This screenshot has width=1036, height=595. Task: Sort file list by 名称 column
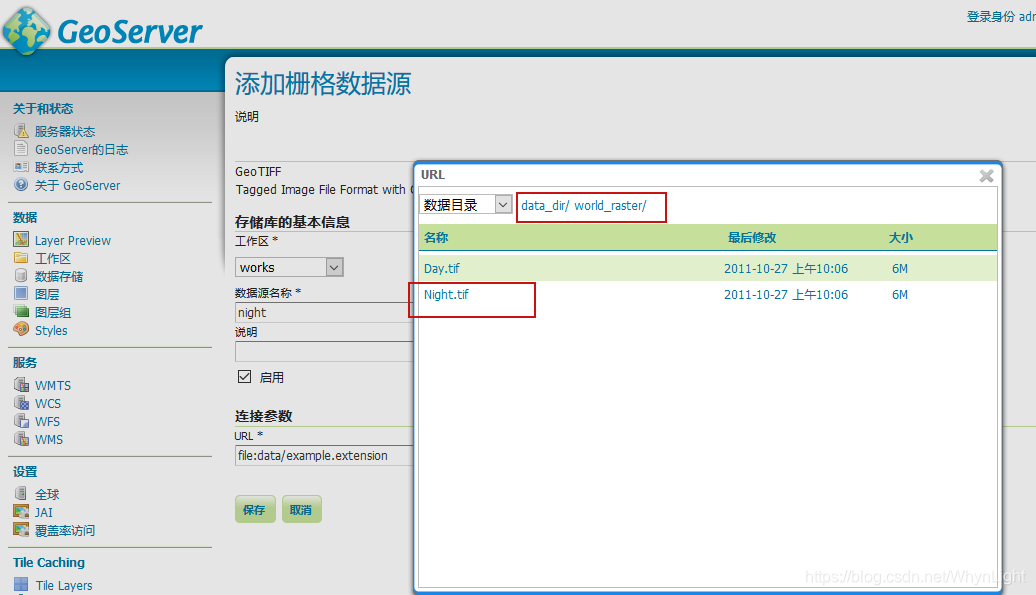[435, 237]
